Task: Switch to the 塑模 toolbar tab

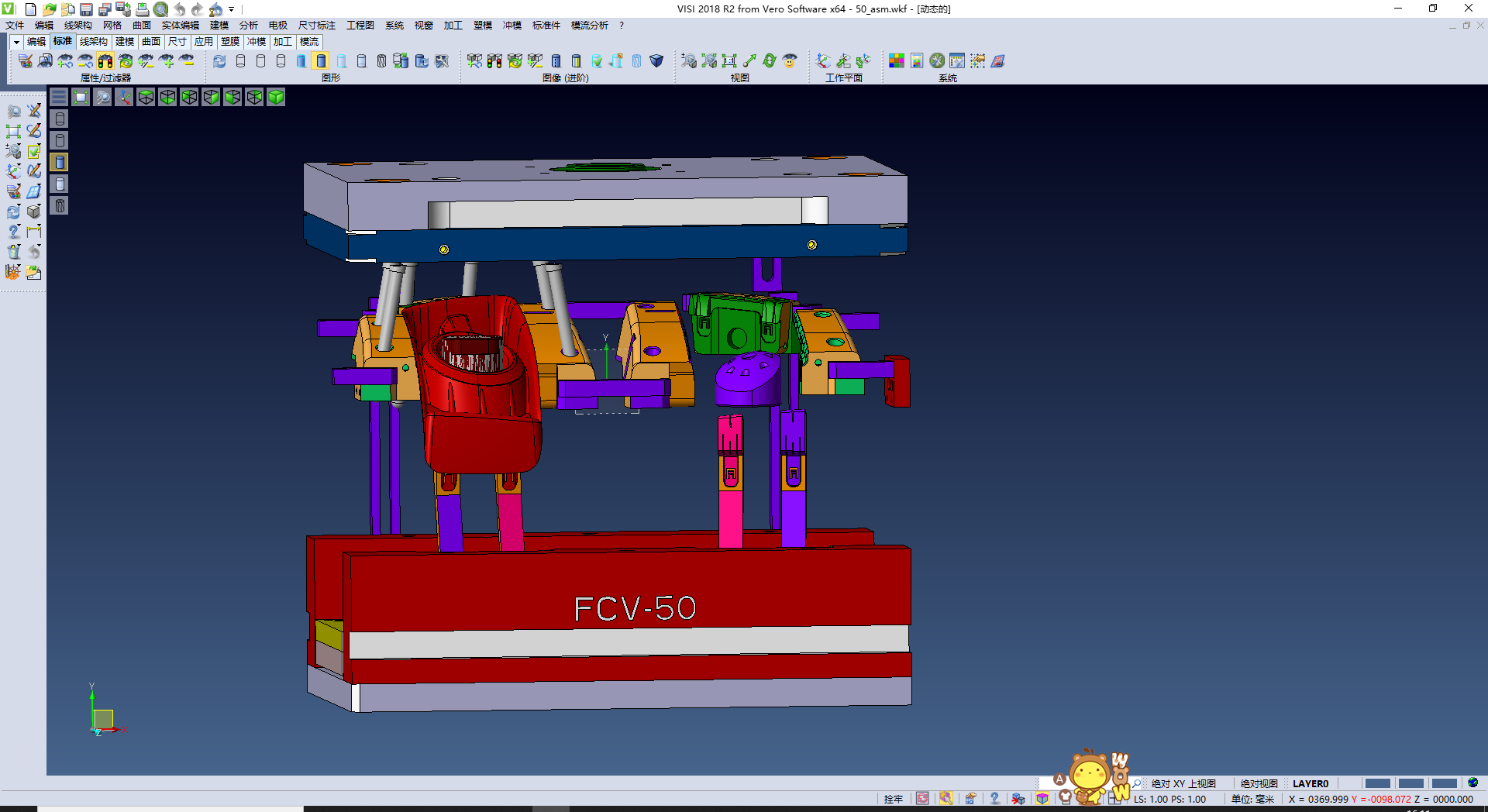Action: point(230,42)
